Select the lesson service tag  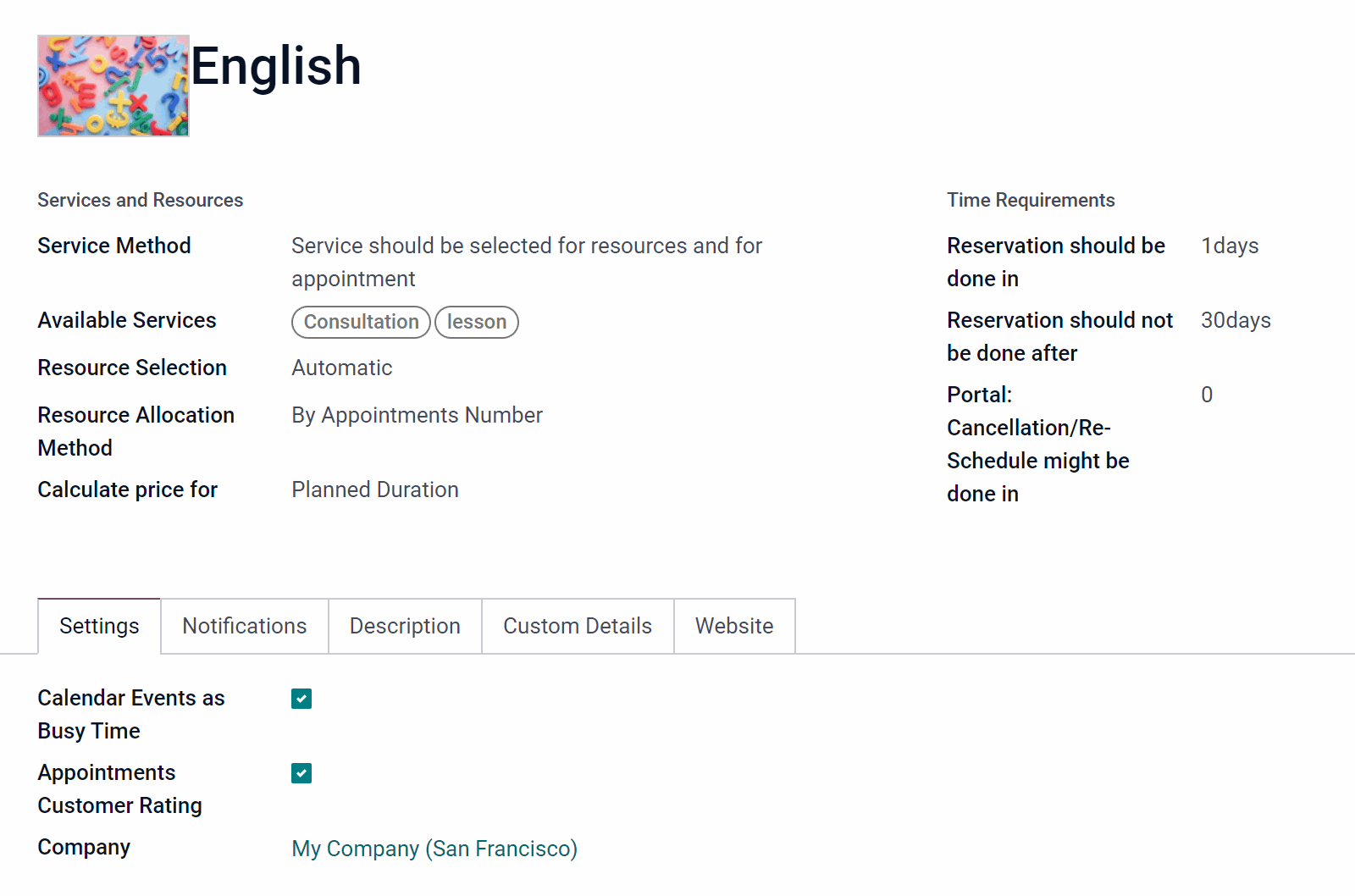click(477, 322)
